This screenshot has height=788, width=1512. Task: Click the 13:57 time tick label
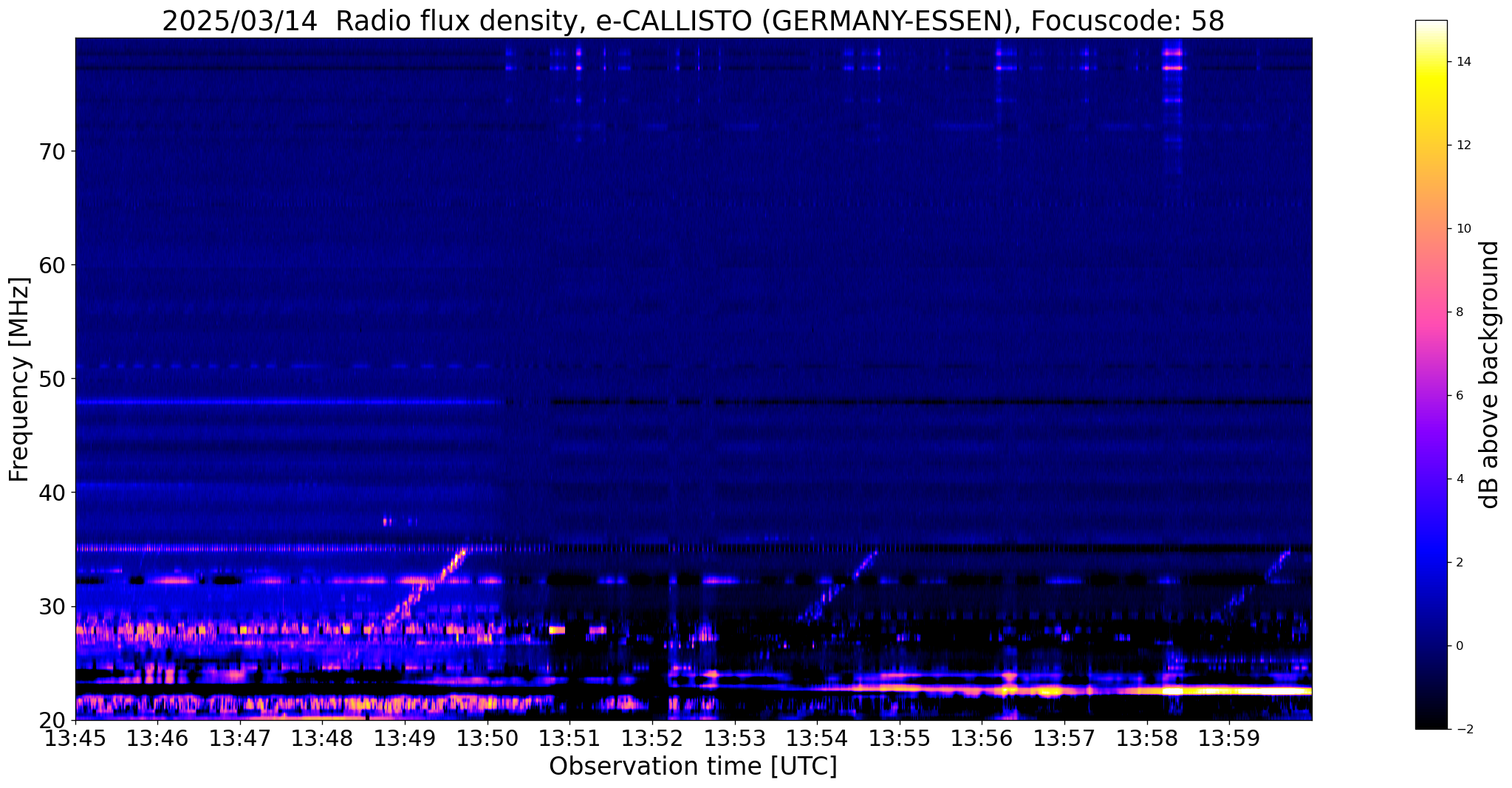pyautogui.click(x=1064, y=739)
